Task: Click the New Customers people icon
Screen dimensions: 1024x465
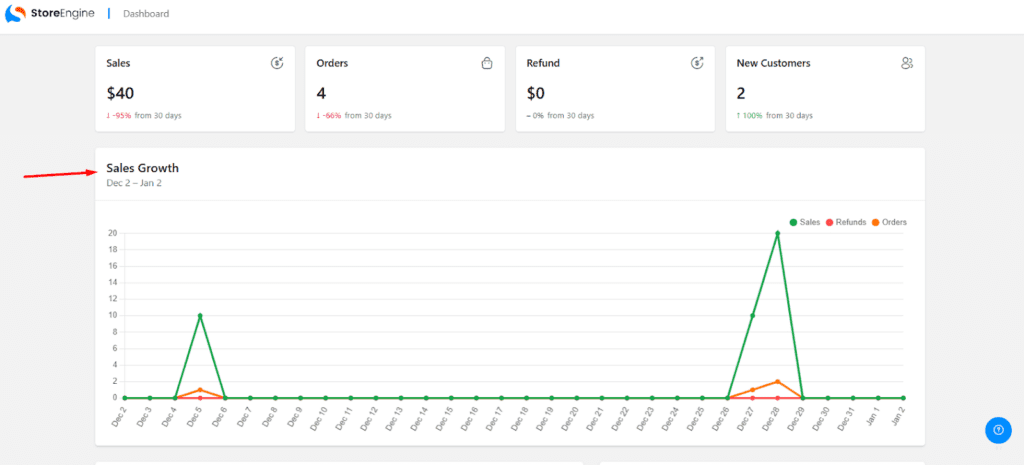Action: point(907,63)
